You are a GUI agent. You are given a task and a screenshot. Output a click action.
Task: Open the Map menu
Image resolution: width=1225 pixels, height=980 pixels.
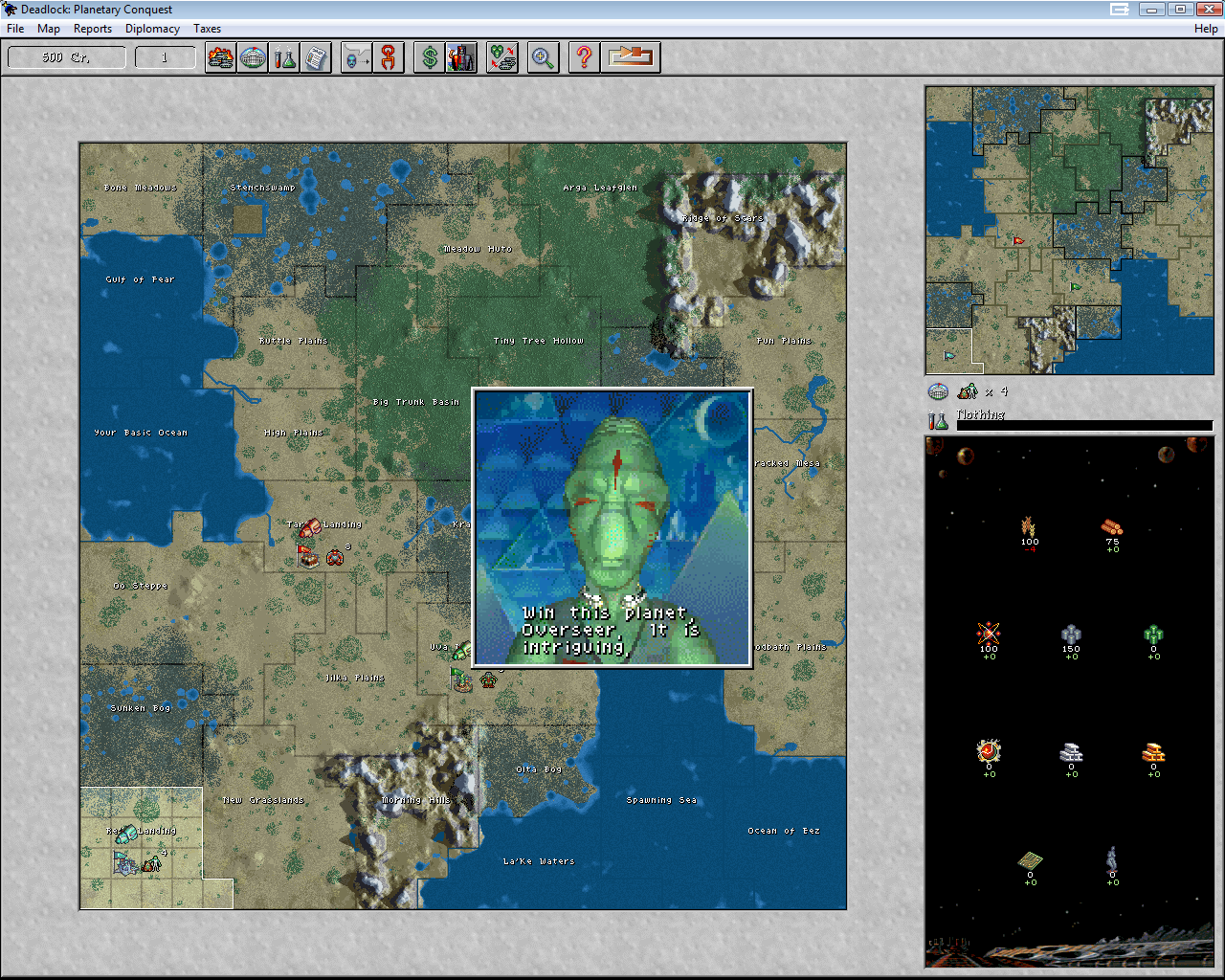coord(49,29)
